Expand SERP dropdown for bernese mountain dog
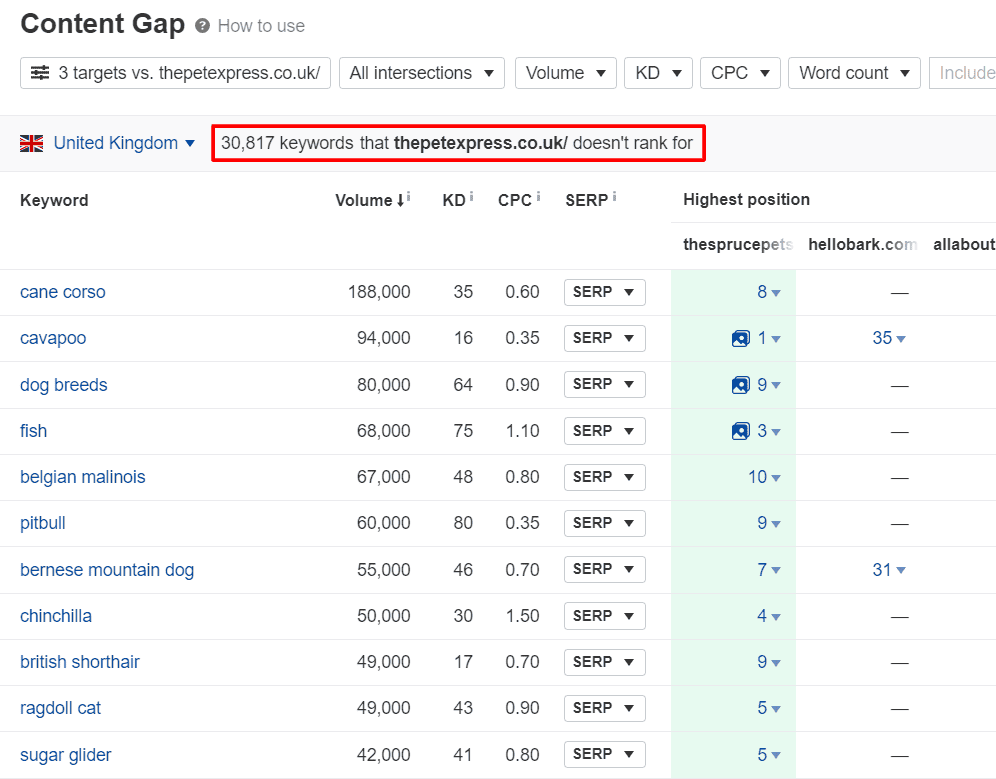 click(605, 569)
